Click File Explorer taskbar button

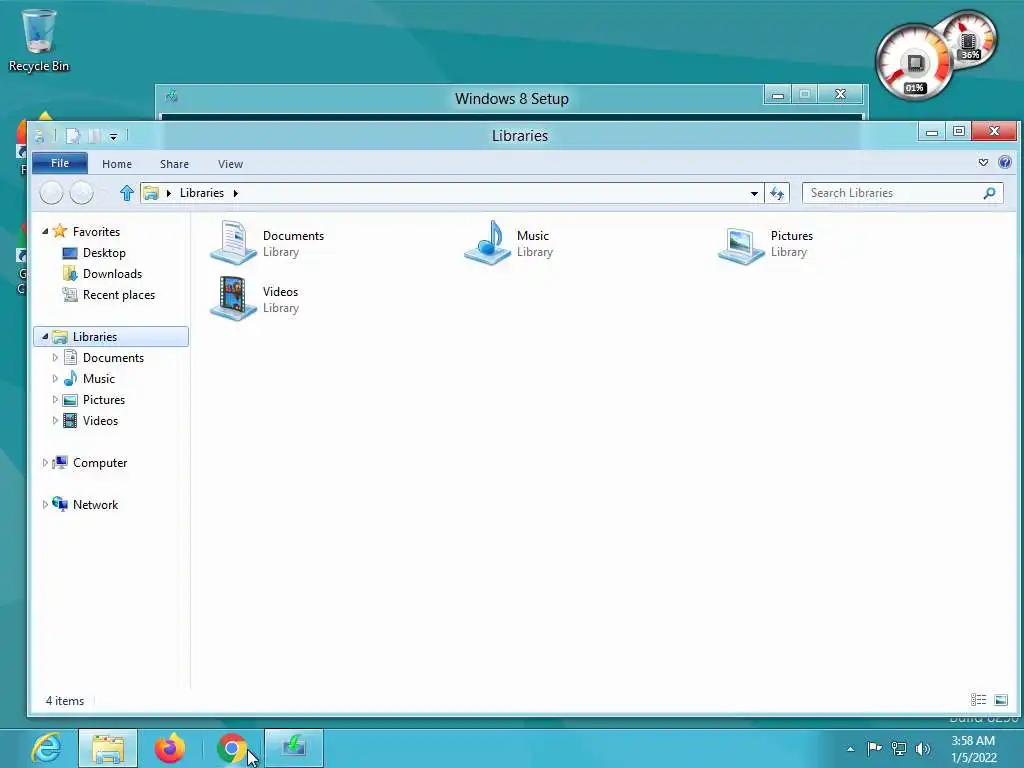point(108,748)
